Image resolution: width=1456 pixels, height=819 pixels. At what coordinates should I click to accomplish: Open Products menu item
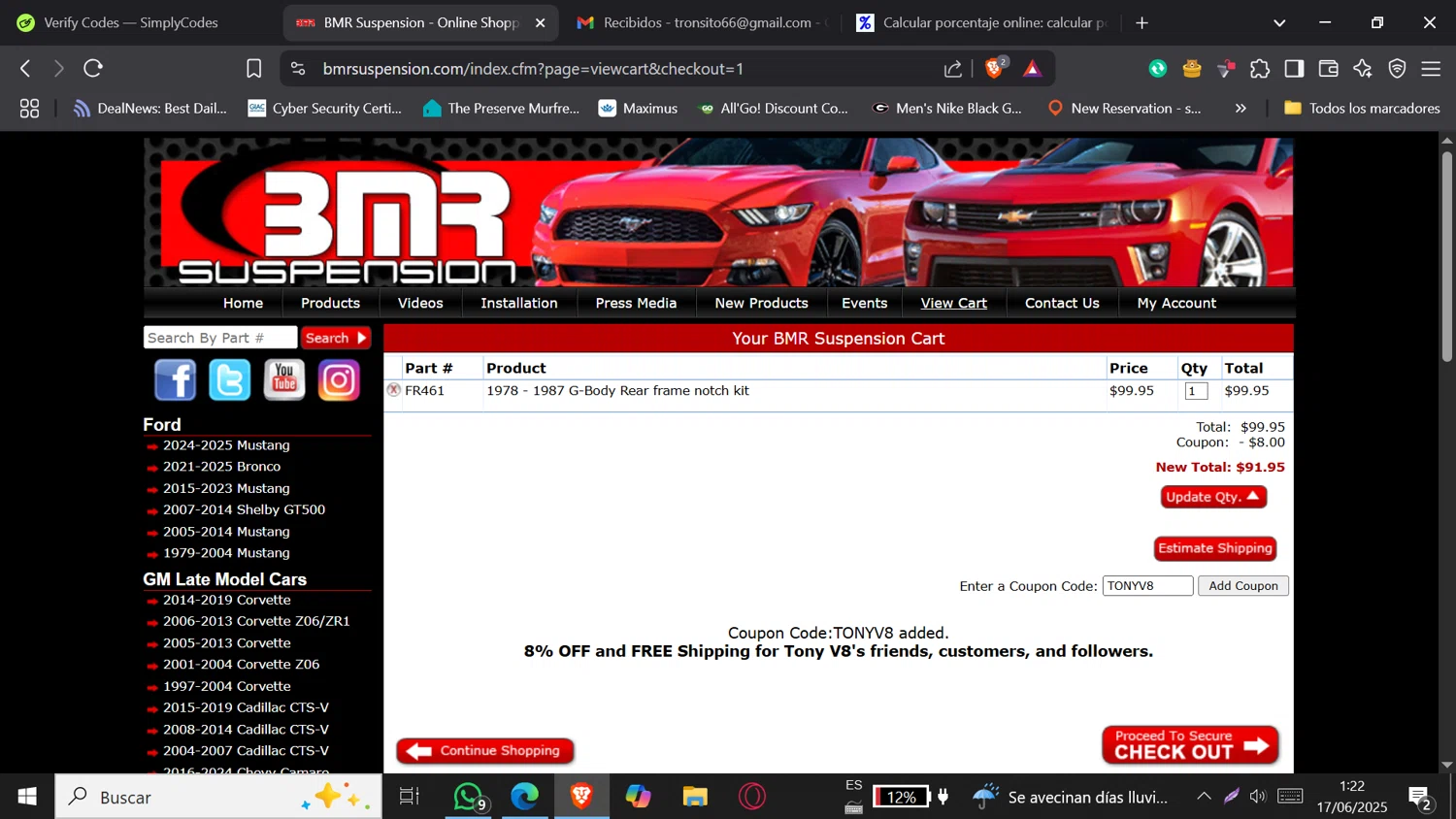pyautogui.click(x=330, y=303)
